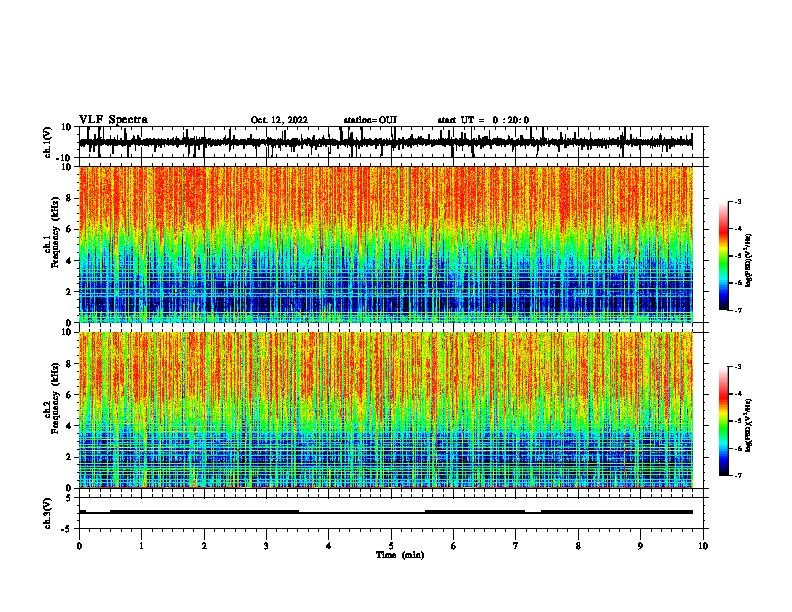Click the "-3" label on lower color bar
Image resolution: width=792 pixels, height=612 pixels.
(x=737, y=367)
